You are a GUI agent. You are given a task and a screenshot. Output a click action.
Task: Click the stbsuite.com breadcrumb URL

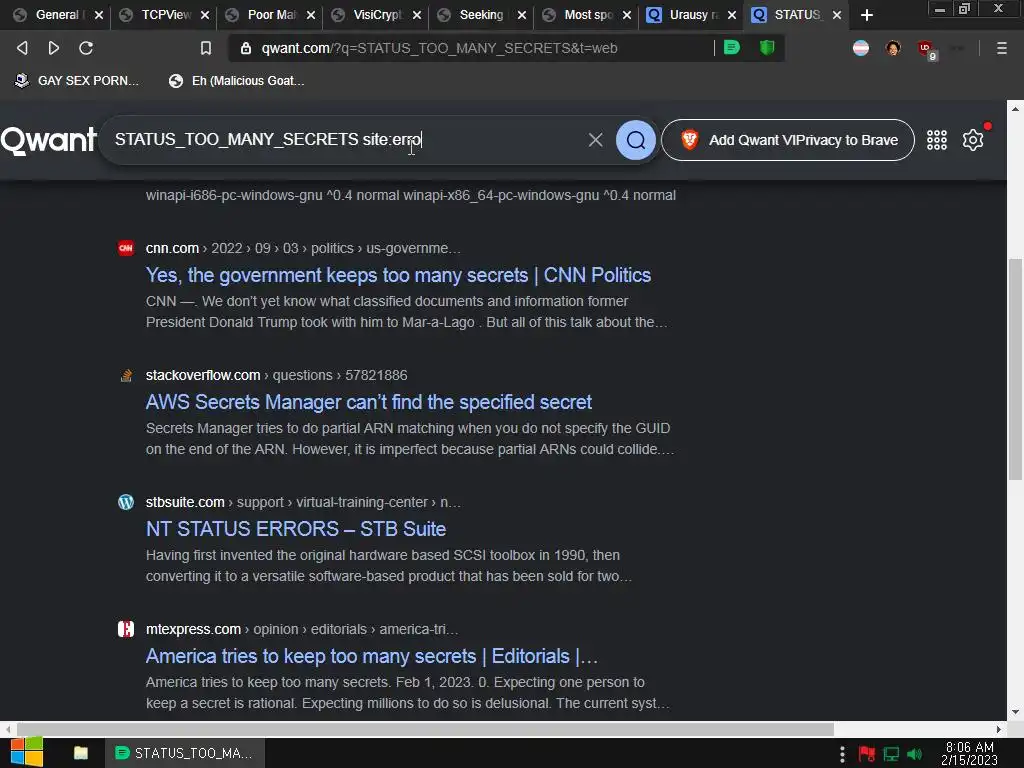[302, 502]
